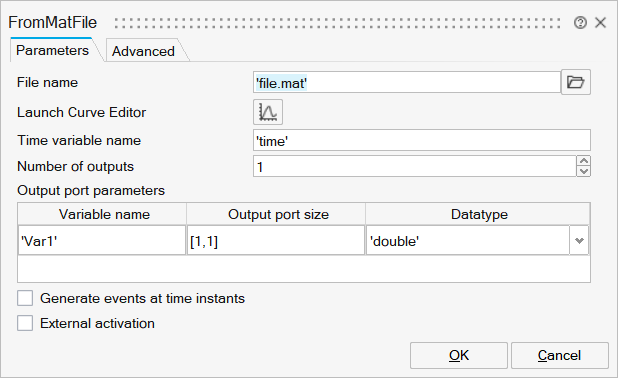Screen dimensions: 618x378
Task: Decrease Number of outputs with down arrow
Action: click(583, 171)
